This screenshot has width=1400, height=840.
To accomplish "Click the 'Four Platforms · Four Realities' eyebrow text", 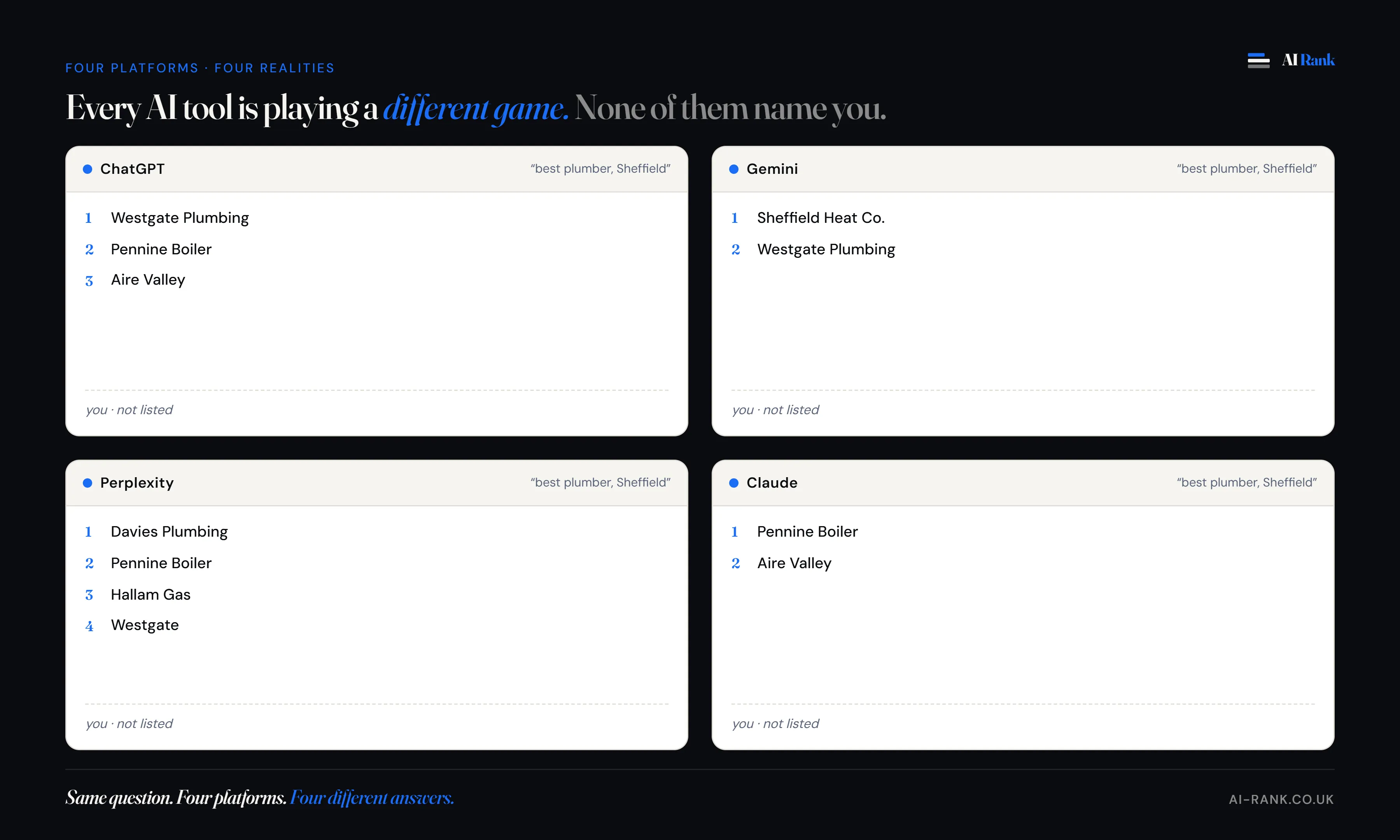I will click(200, 68).
